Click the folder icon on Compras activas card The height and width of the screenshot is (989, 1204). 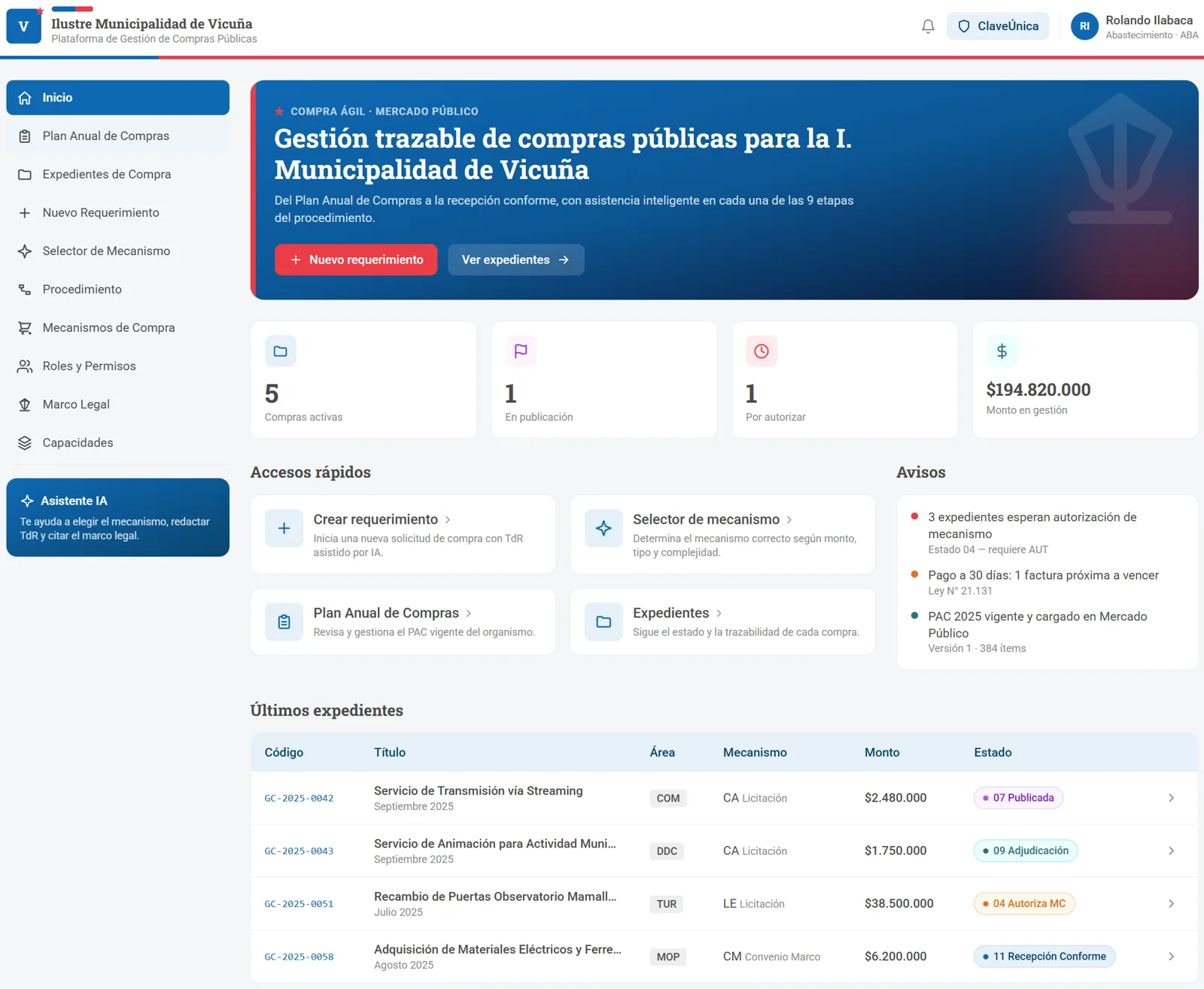pyautogui.click(x=281, y=351)
